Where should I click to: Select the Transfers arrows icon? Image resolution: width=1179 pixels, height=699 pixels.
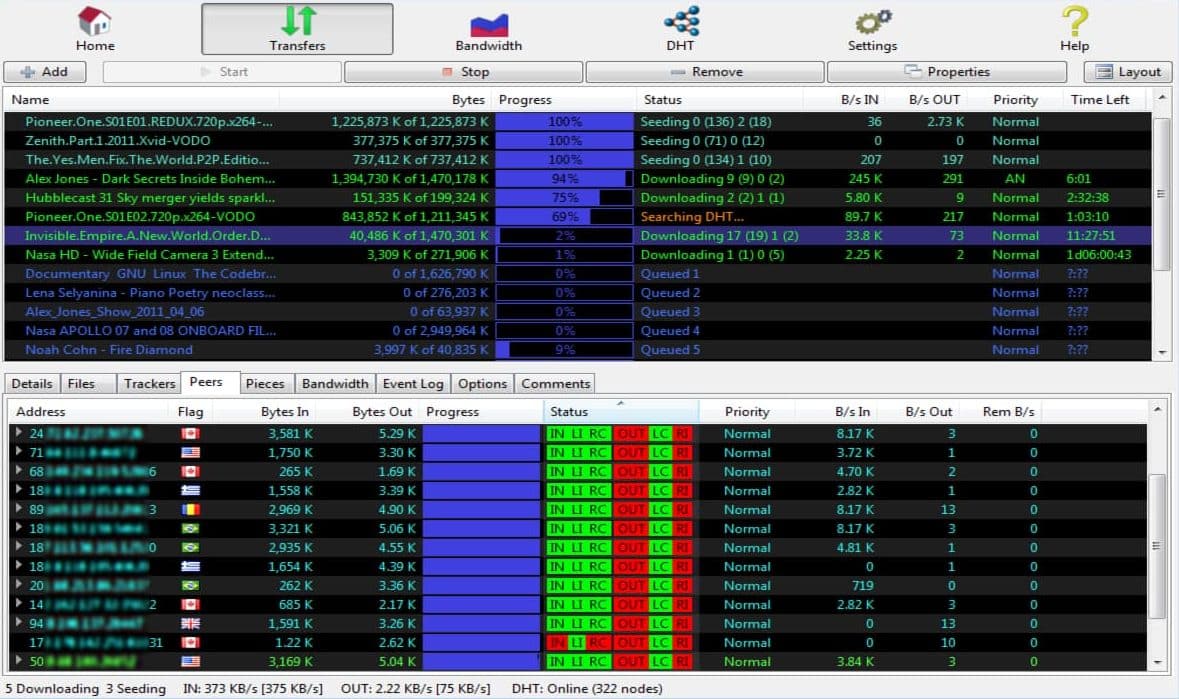click(297, 22)
